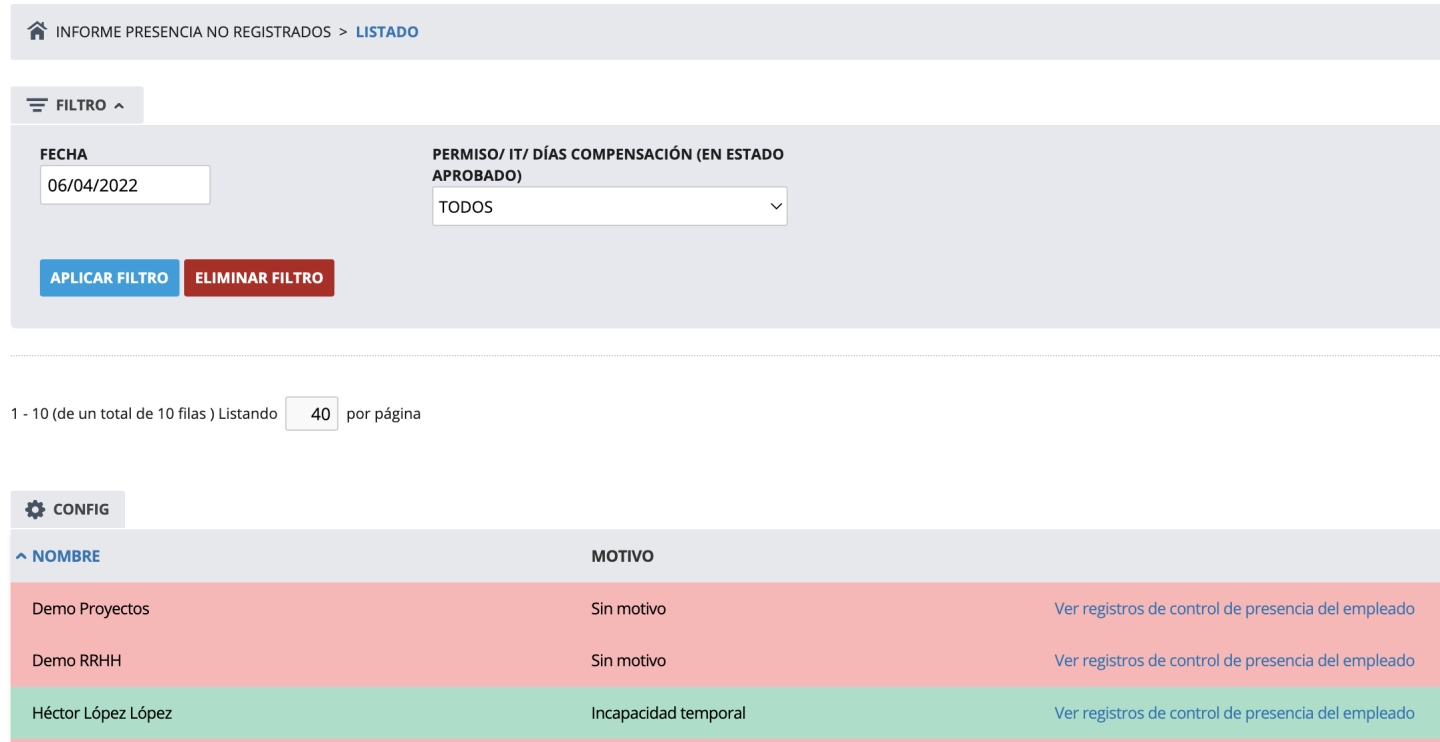Open presence records link for Demo Proyectos
The image size is (1440, 742).
tap(1234, 608)
